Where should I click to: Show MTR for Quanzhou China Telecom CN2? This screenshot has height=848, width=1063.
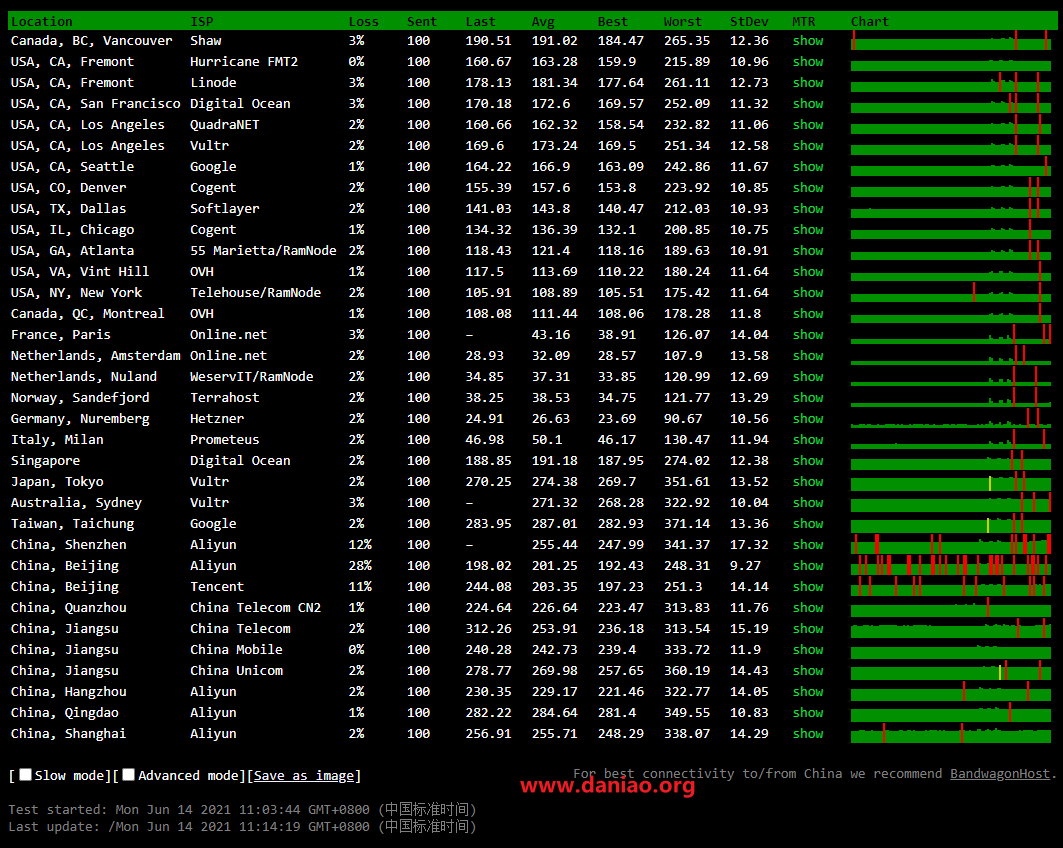click(x=808, y=608)
